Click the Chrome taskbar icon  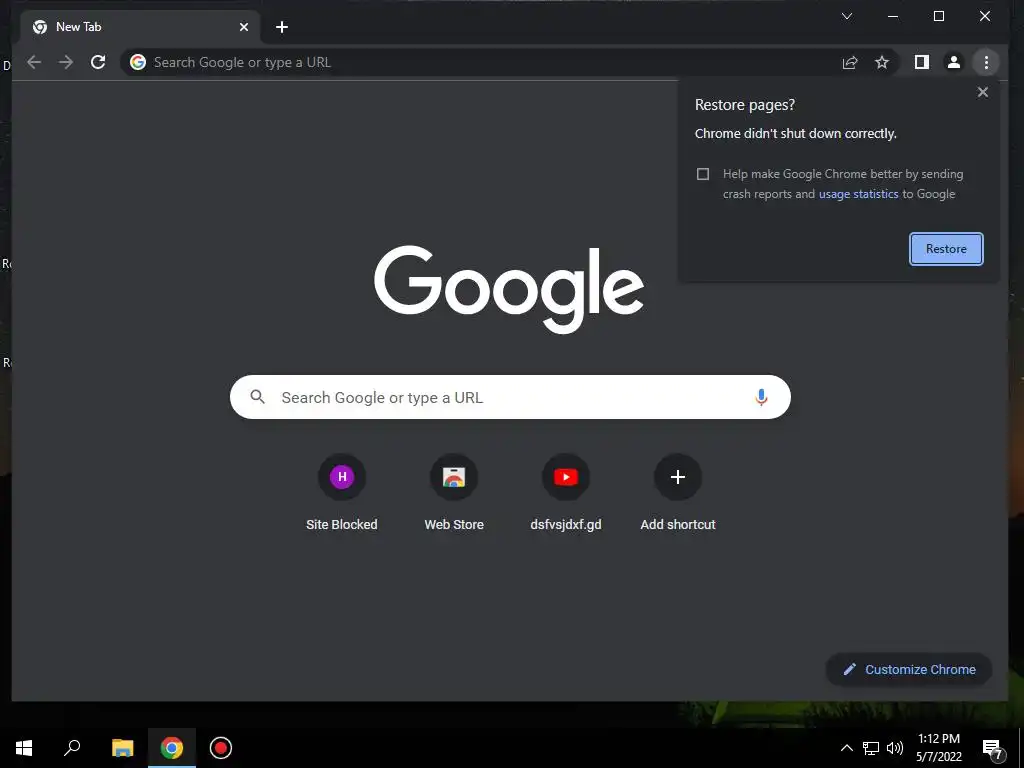pos(172,748)
